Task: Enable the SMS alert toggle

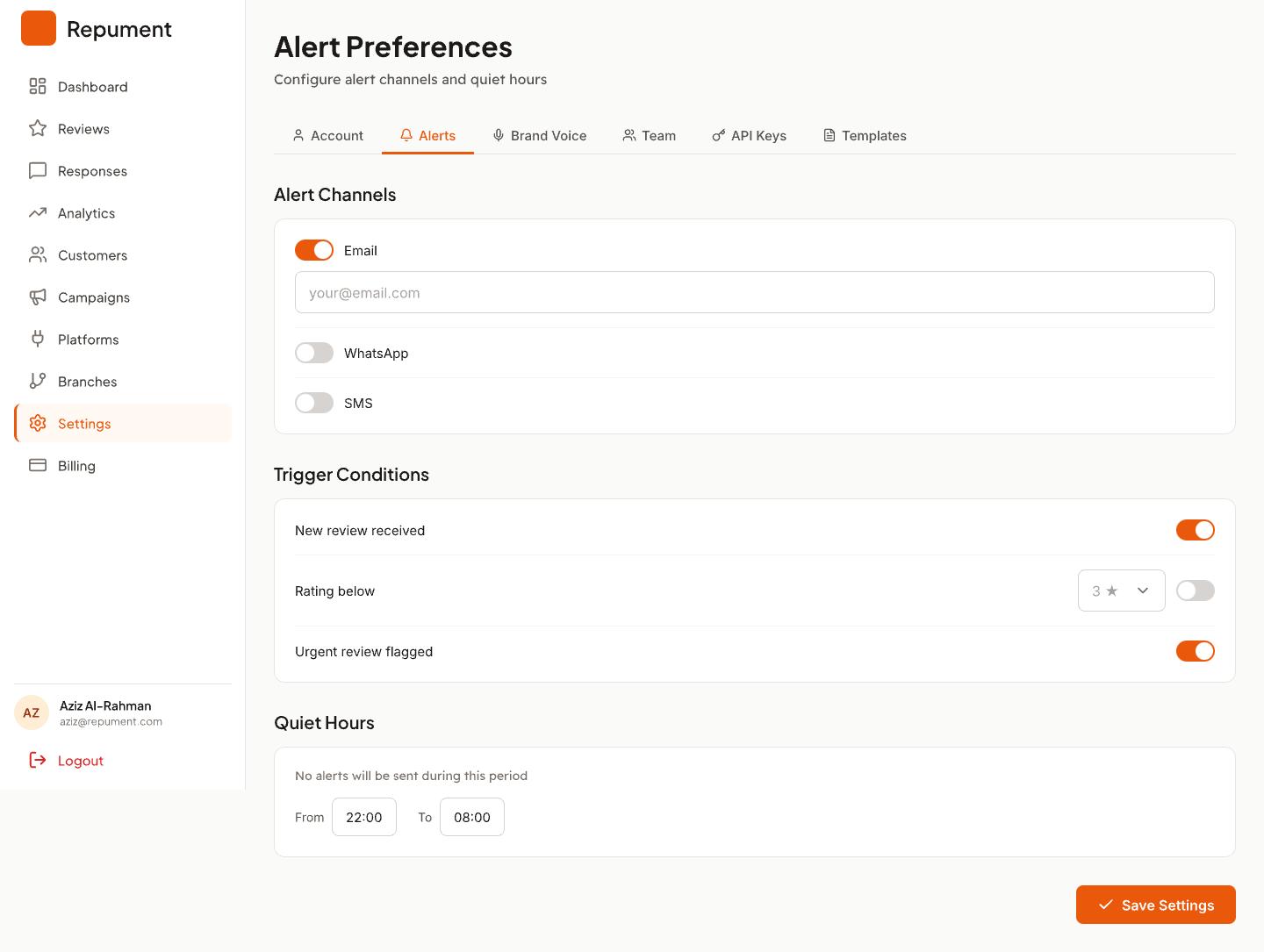Action: point(314,403)
